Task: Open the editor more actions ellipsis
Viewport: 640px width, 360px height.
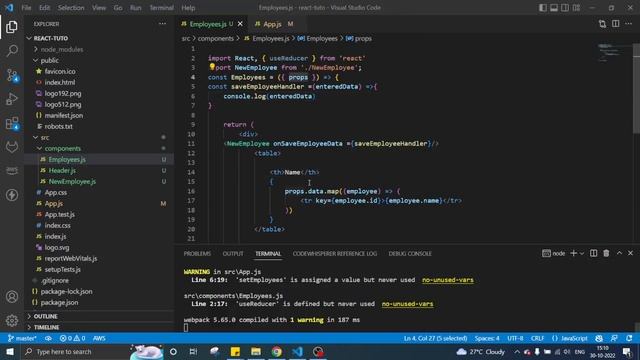Action: click(x=629, y=24)
